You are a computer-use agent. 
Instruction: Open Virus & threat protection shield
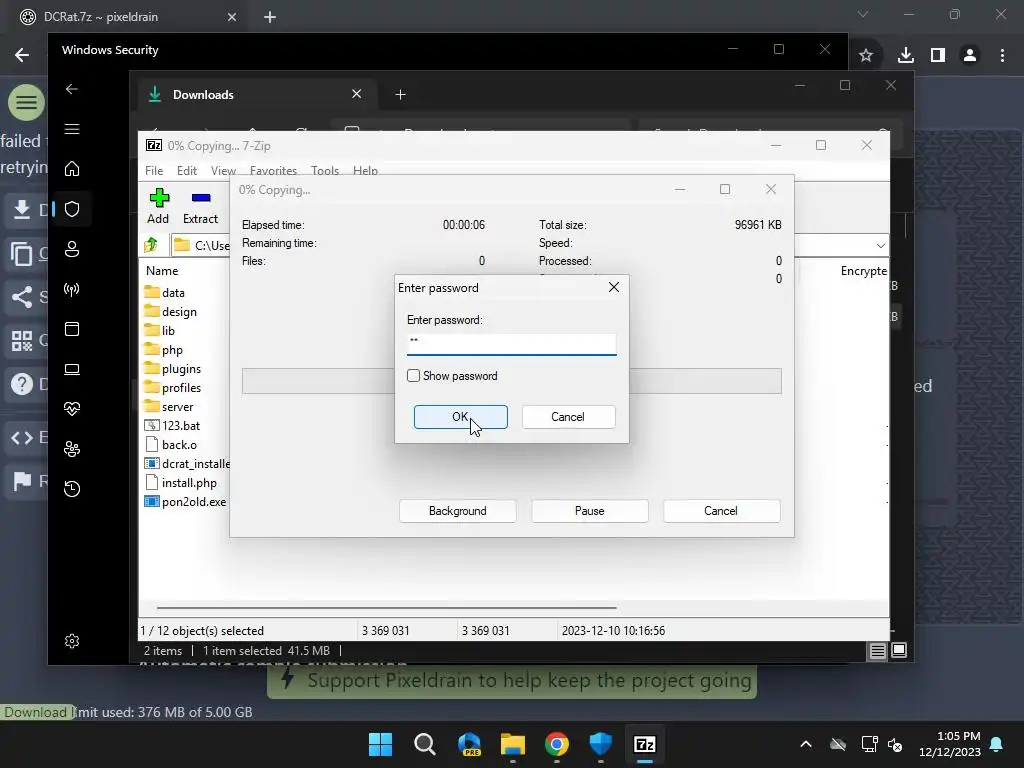(x=72, y=209)
